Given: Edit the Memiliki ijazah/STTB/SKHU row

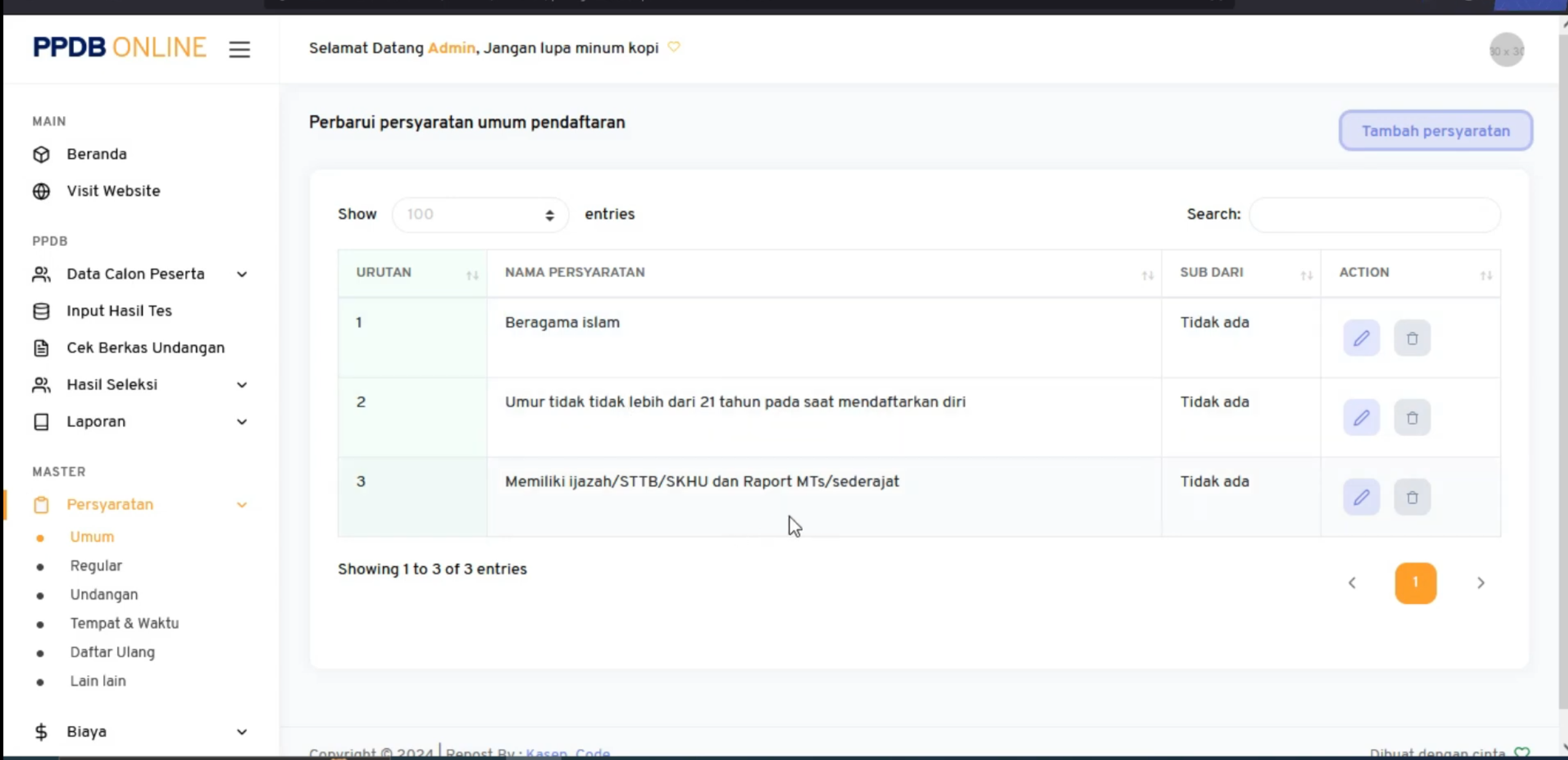Looking at the screenshot, I should [x=1361, y=497].
